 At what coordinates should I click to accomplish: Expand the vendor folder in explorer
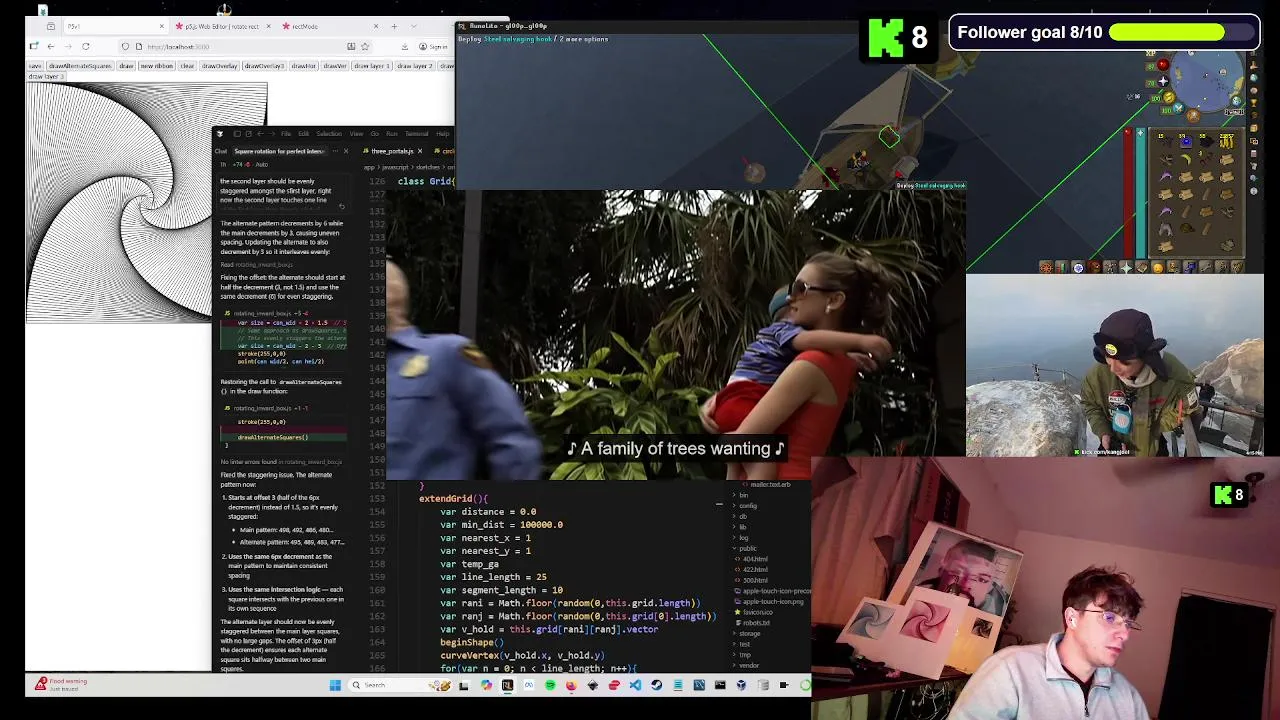tap(749, 665)
